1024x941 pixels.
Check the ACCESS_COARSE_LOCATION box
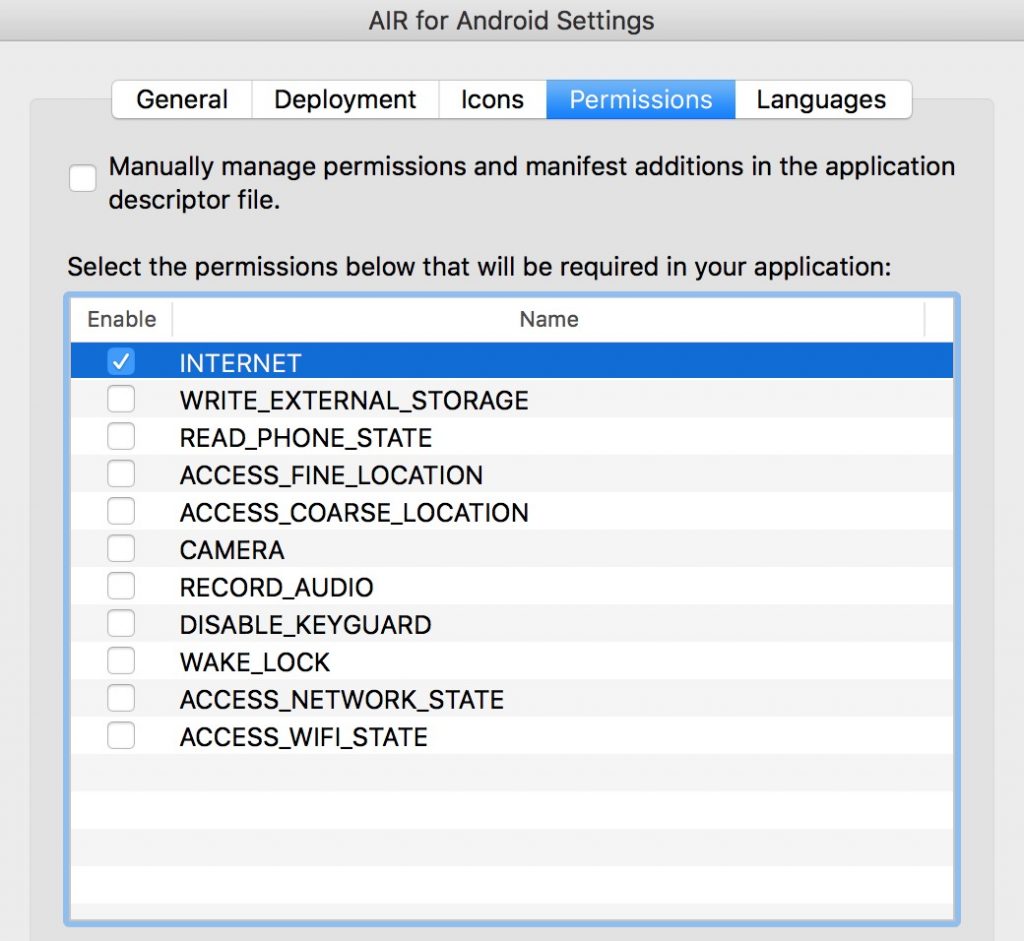[x=121, y=511]
